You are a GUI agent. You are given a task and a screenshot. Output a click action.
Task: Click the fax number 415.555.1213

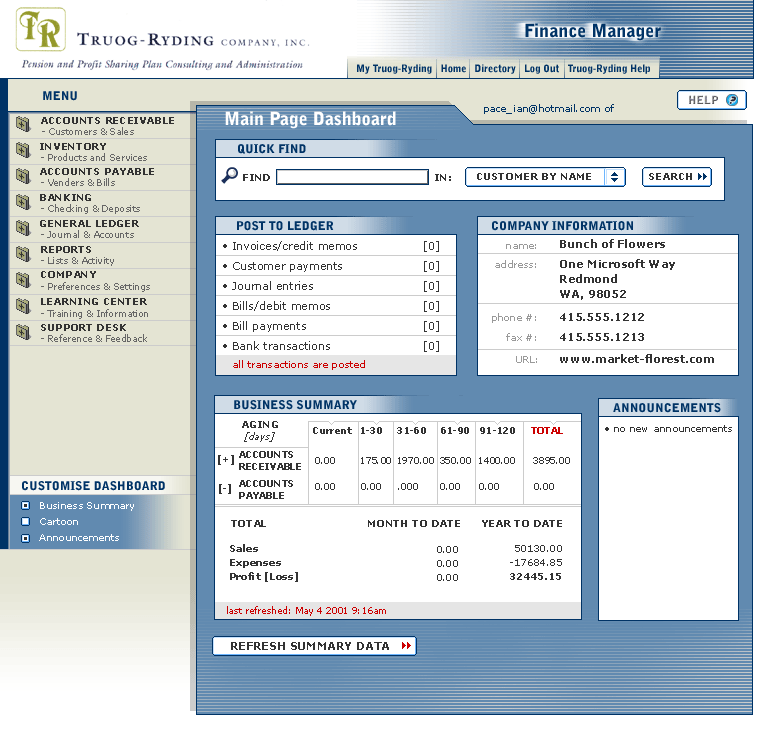tap(602, 337)
